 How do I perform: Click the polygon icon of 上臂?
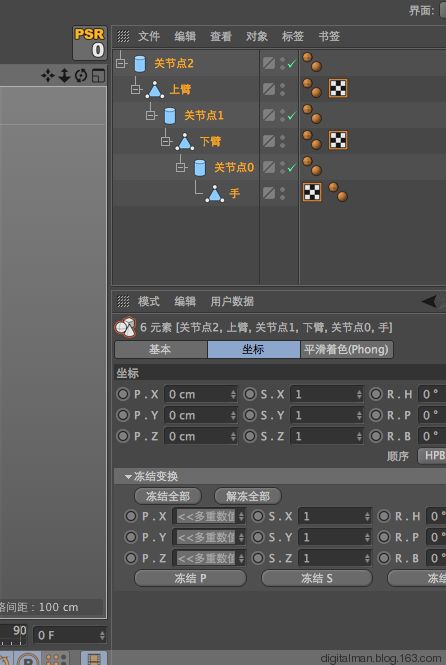click(155, 89)
